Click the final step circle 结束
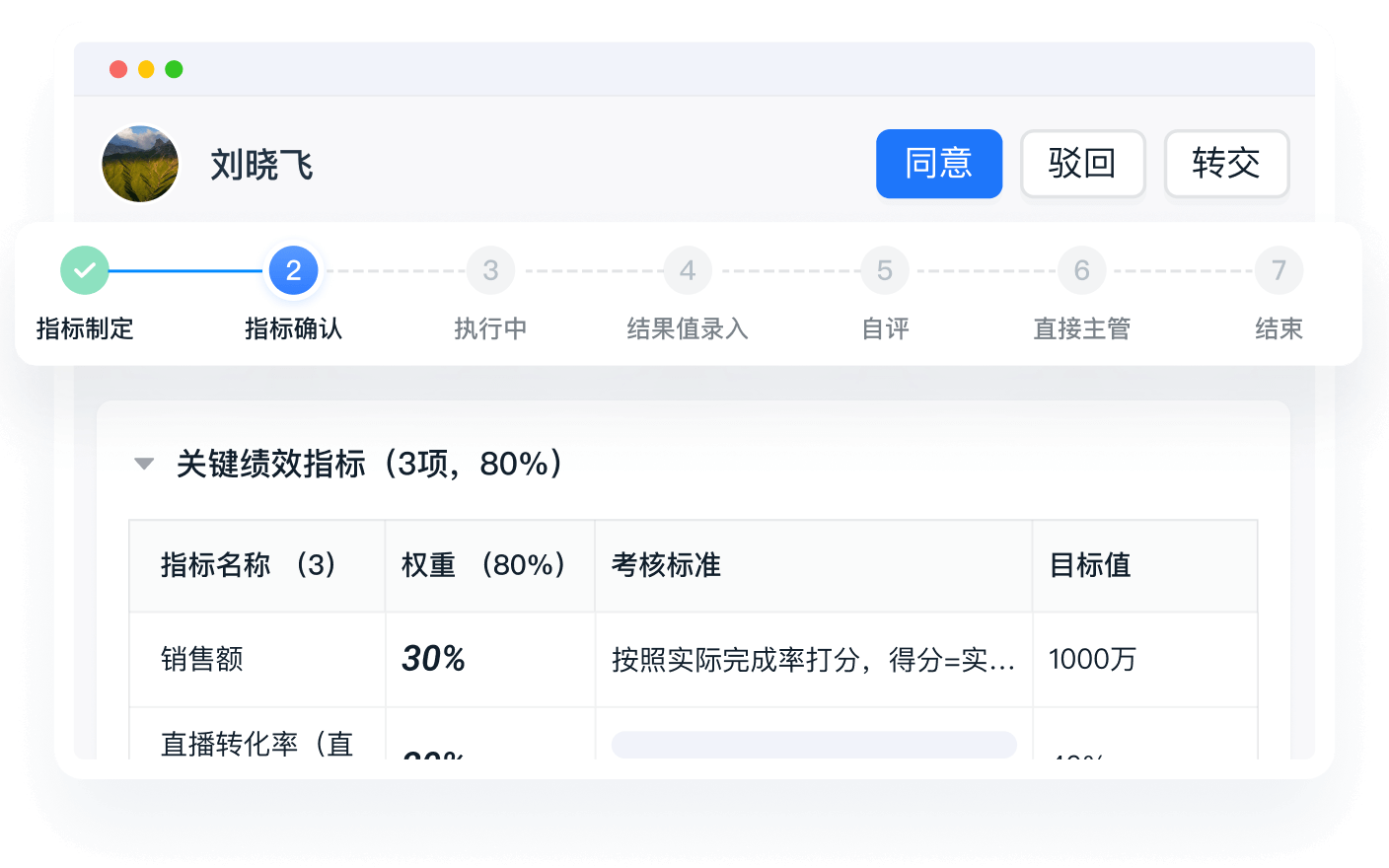The image size is (1389, 868). click(1279, 269)
